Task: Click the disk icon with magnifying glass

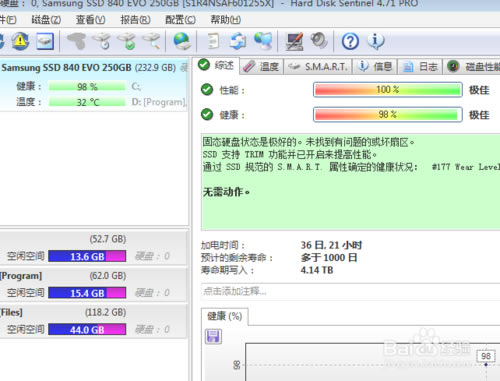Action: pos(152,41)
